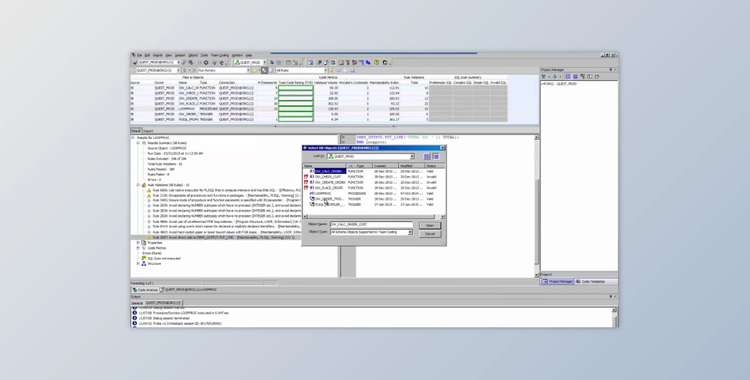Select OW_CREATE row in Code Analysis grid
This screenshot has width=750, height=380.
pyautogui.click(x=319, y=98)
